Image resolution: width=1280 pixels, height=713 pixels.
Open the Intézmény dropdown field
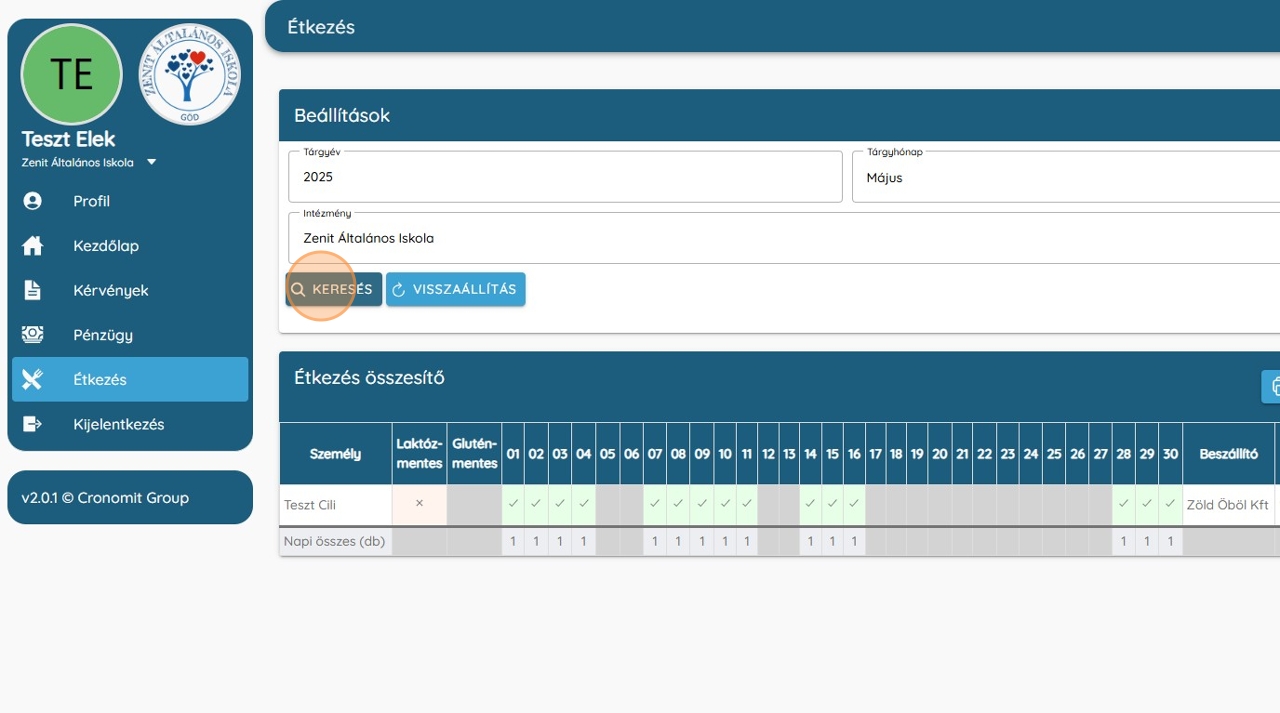(780, 239)
